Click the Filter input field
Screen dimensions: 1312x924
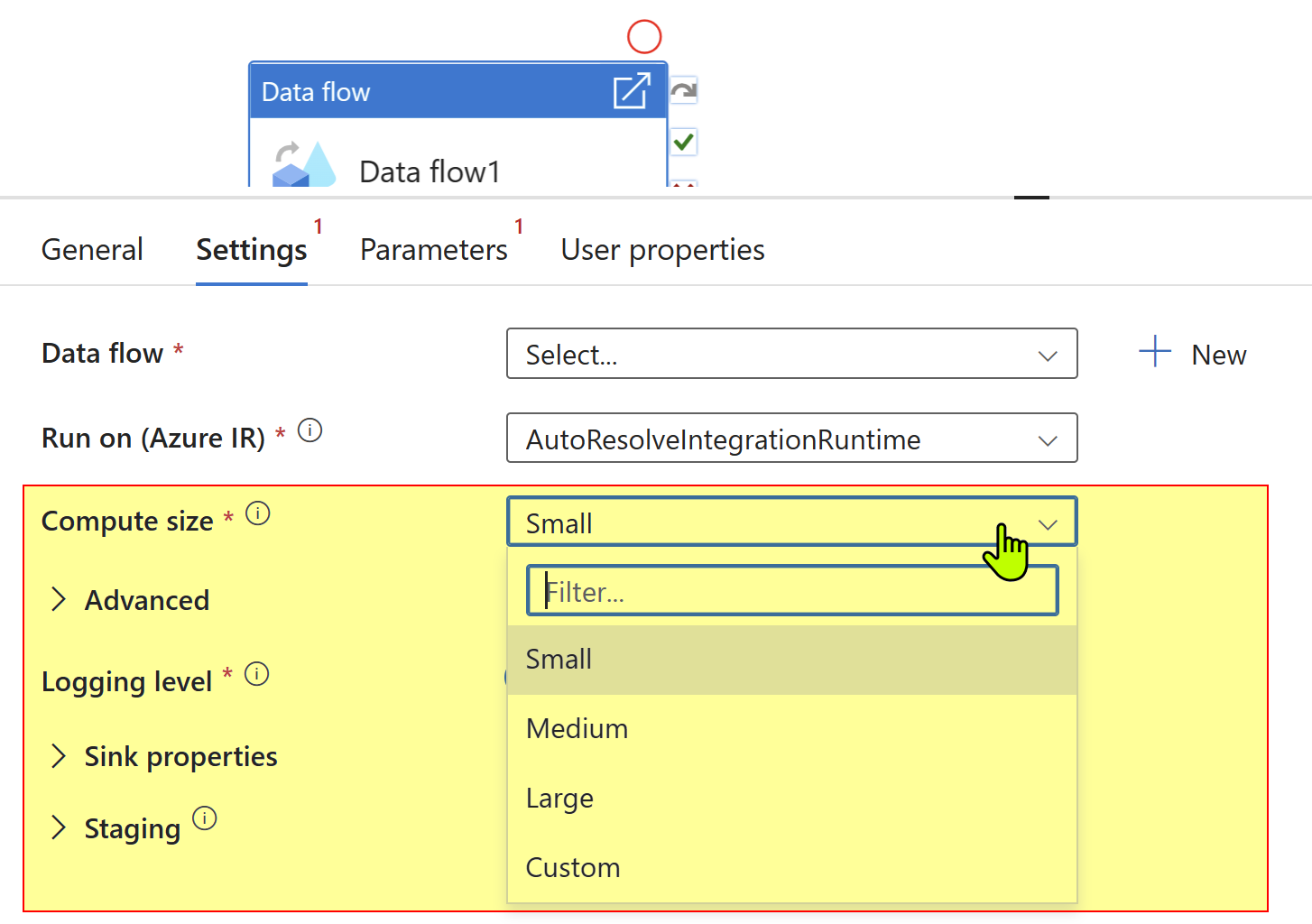(791, 590)
